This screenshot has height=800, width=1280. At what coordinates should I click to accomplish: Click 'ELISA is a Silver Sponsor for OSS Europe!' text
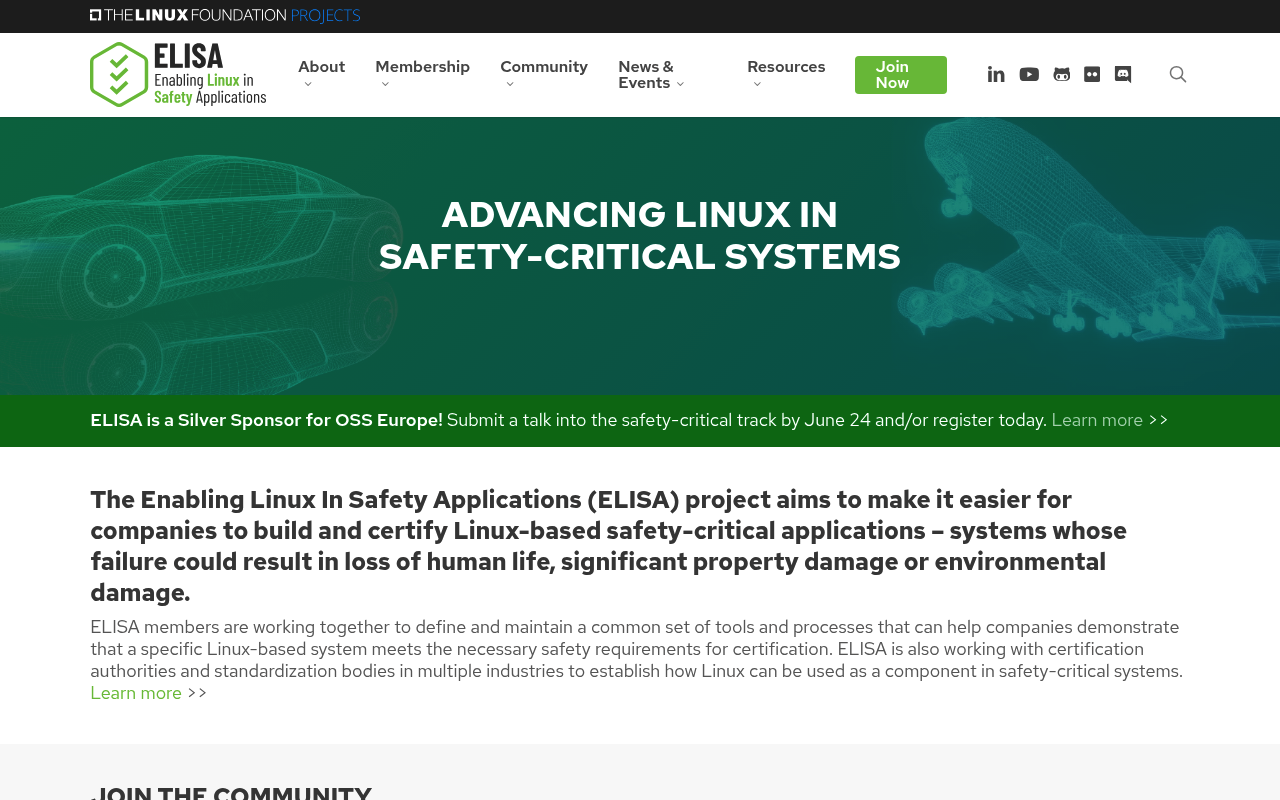tap(266, 420)
